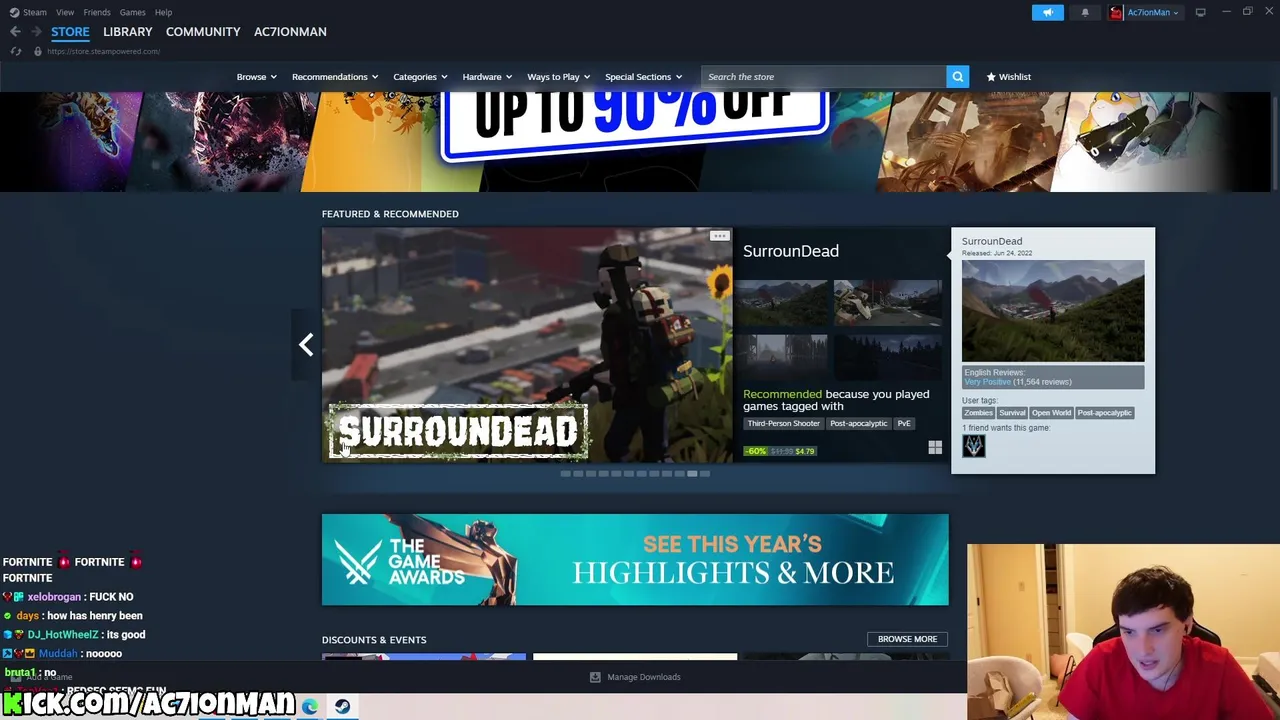The height and width of the screenshot is (720, 1280).
Task: Reload the store page
Action: pyautogui.click(x=15, y=51)
